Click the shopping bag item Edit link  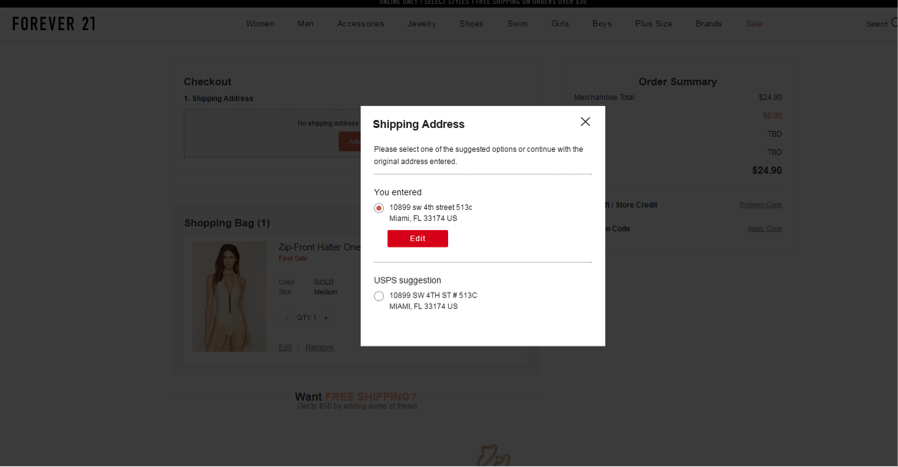tap(285, 347)
